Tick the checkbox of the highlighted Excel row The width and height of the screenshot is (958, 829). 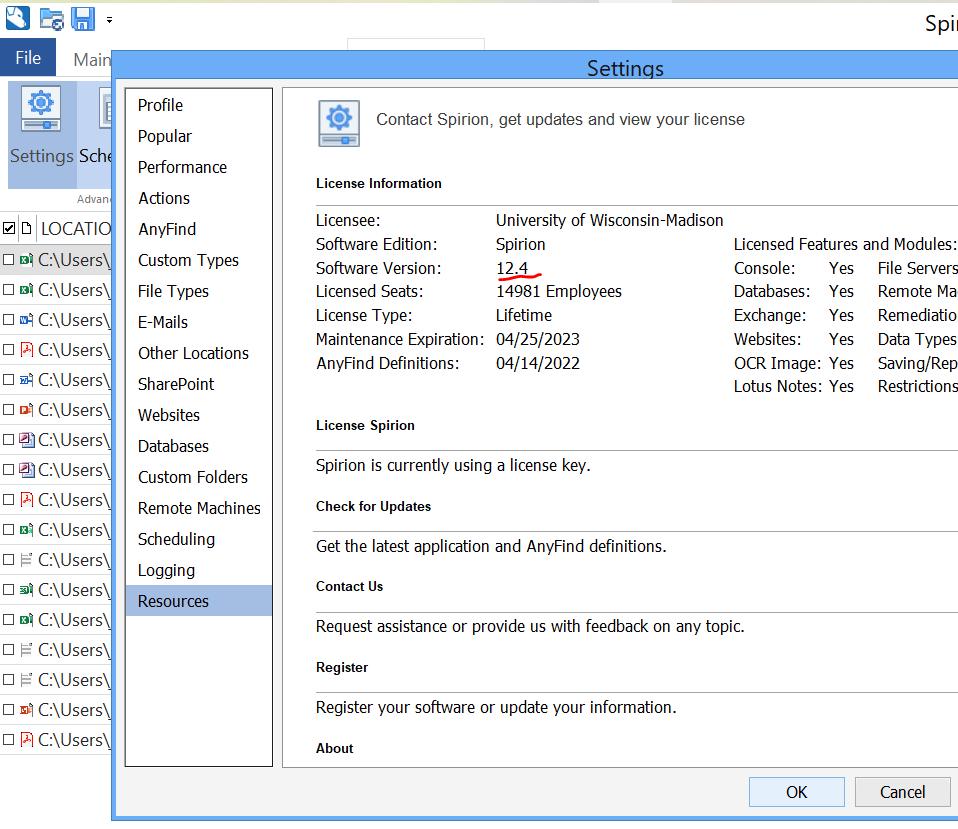point(9,260)
